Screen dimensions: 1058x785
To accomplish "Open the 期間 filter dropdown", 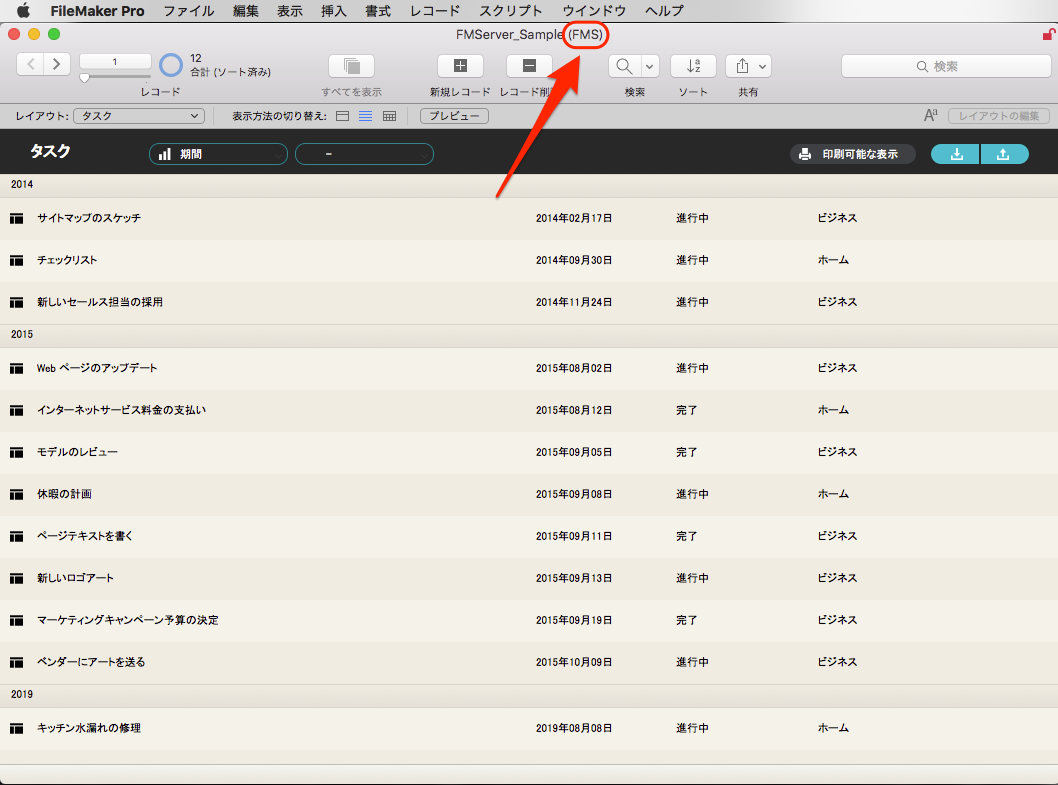I will pyautogui.click(x=218, y=153).
